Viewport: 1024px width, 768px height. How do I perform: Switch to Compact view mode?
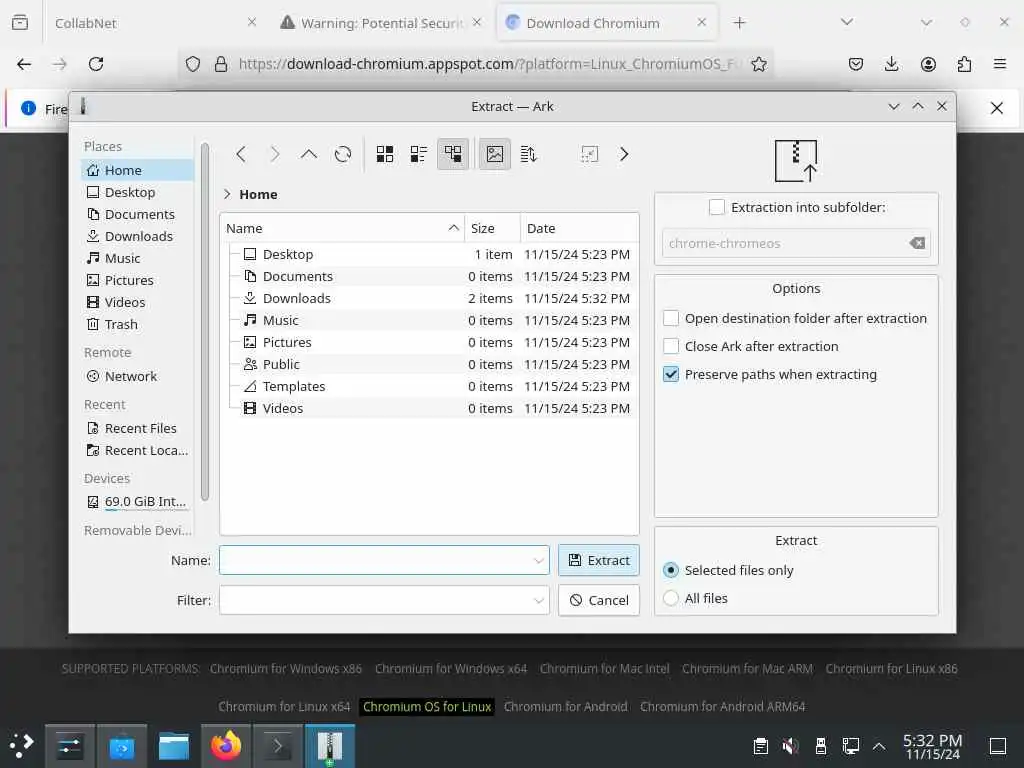tap(419, 154)
